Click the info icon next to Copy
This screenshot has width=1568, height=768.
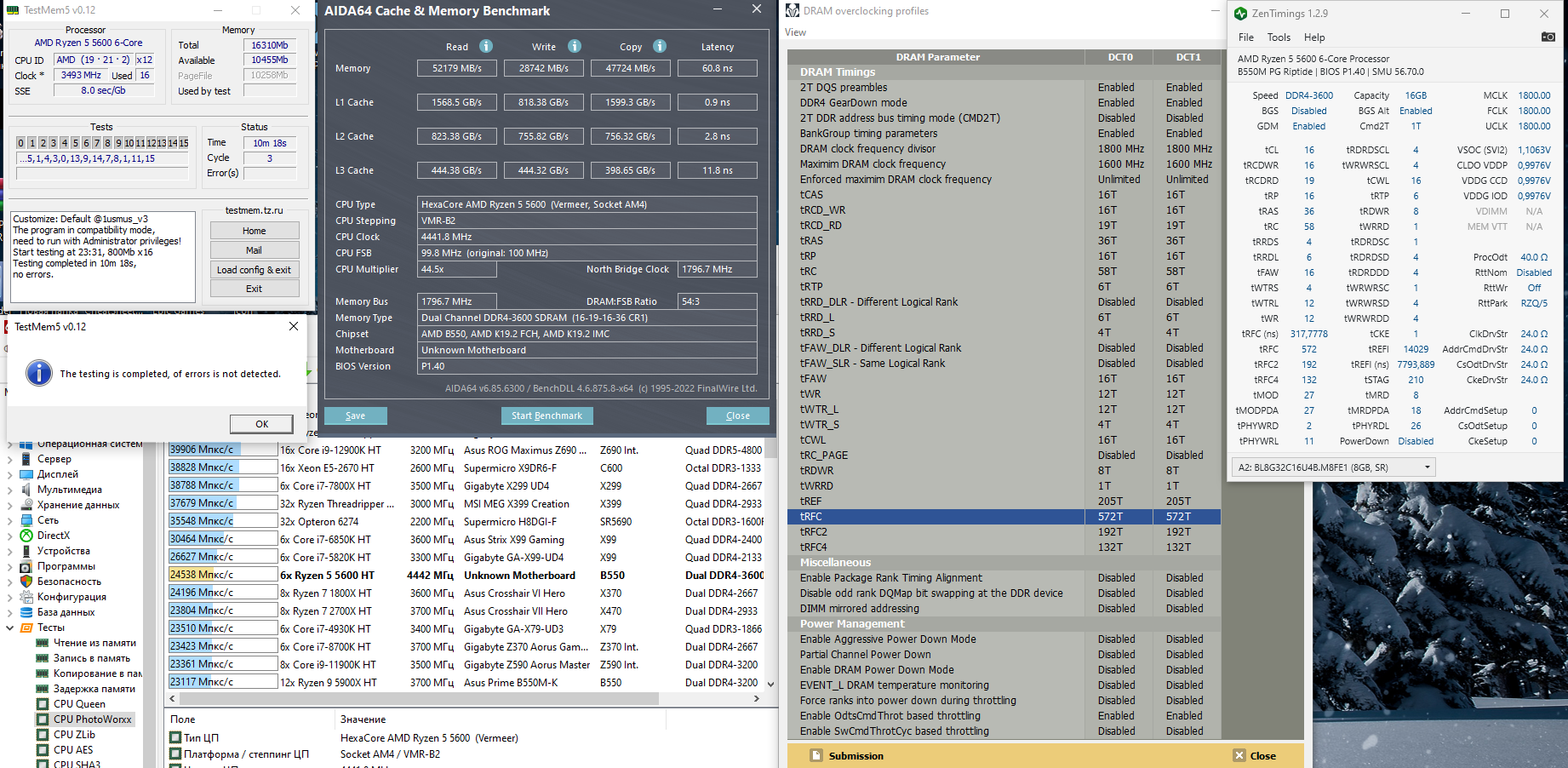click(x=660, y=46)
